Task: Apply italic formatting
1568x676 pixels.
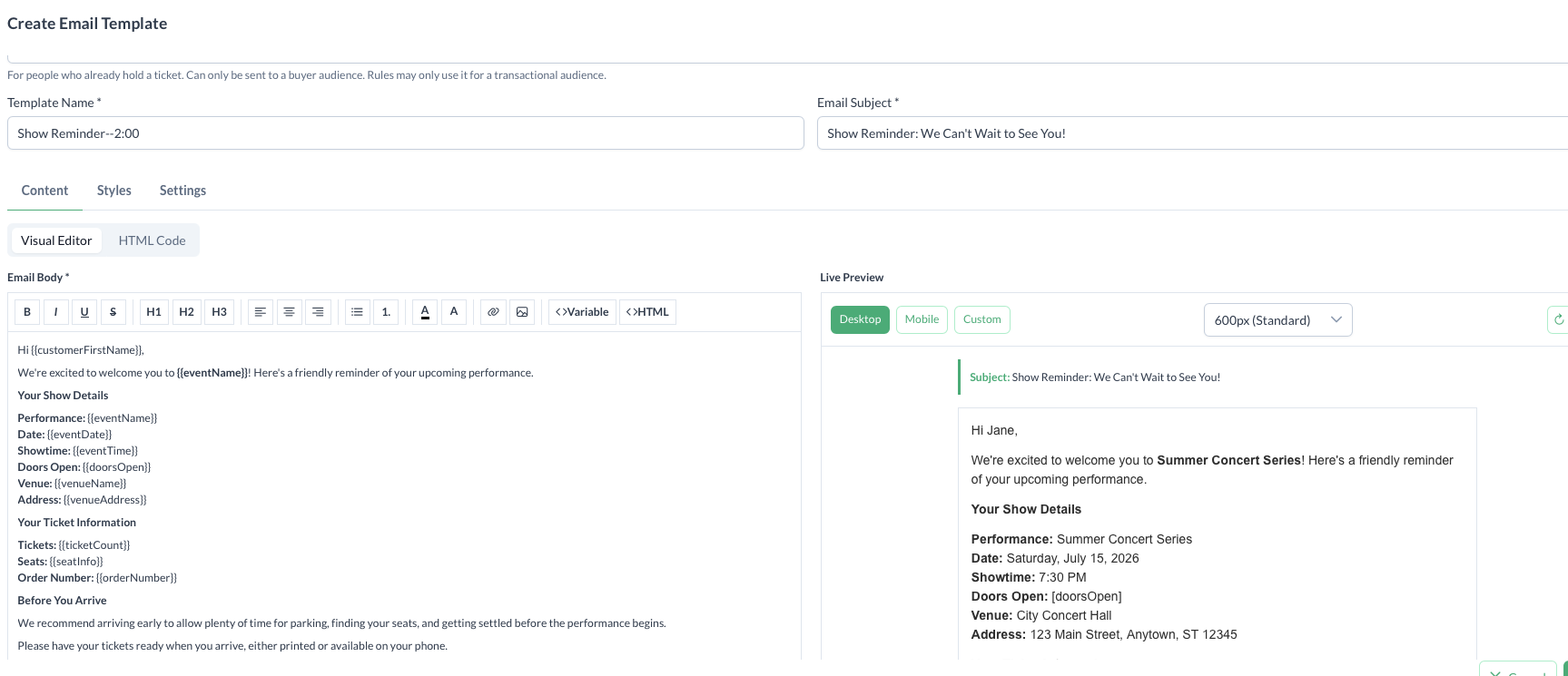Action: pos(55,312)
